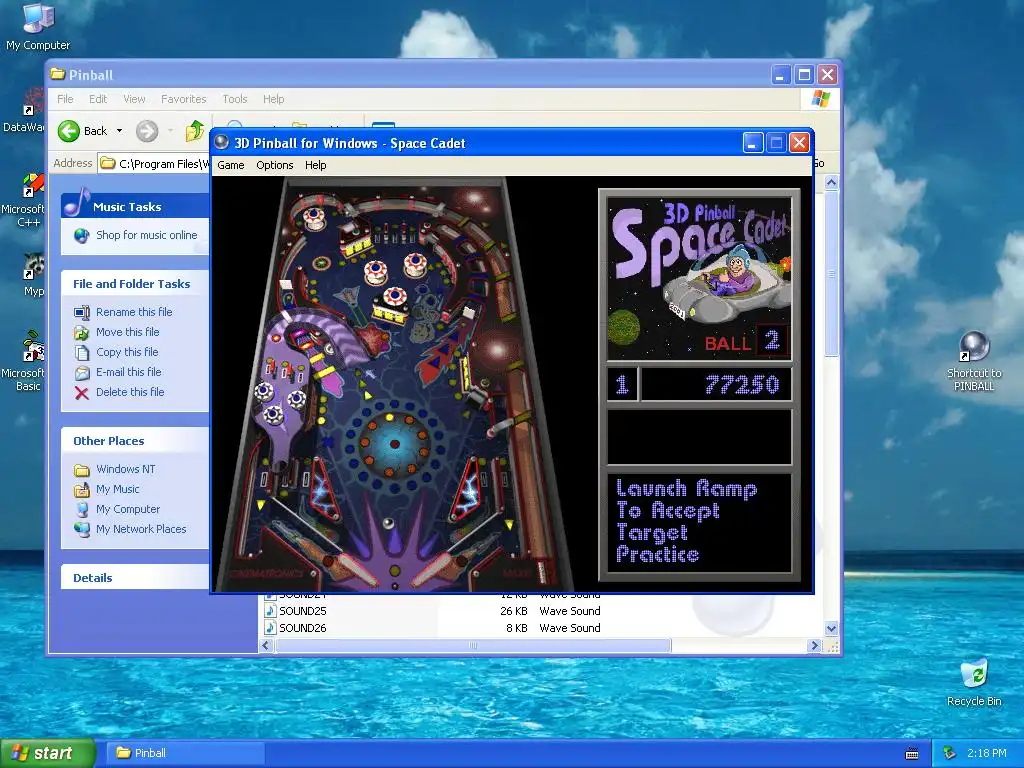1024x768 pixels.
Task: Click the Forward arrow in Explorer toolbar
Action: (x=147, y=131)
